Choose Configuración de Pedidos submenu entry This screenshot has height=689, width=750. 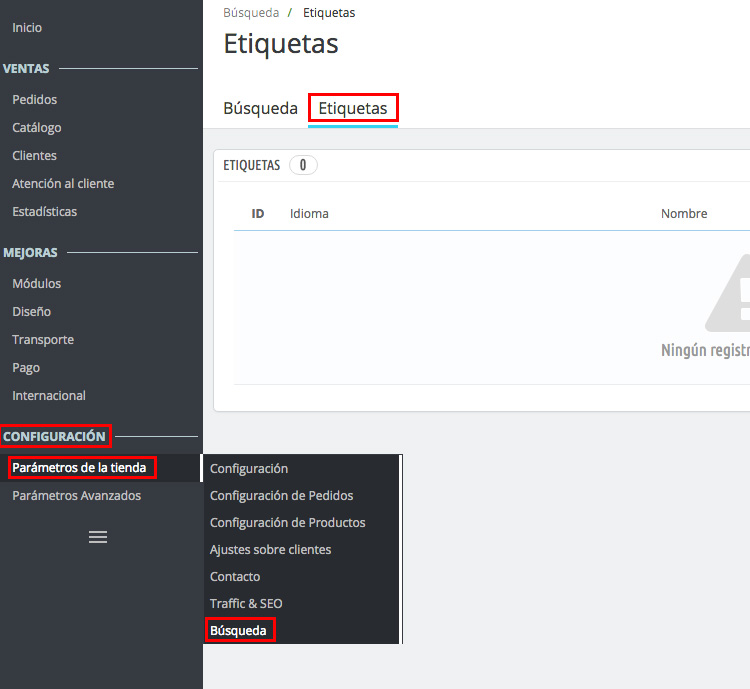point(281,496)
